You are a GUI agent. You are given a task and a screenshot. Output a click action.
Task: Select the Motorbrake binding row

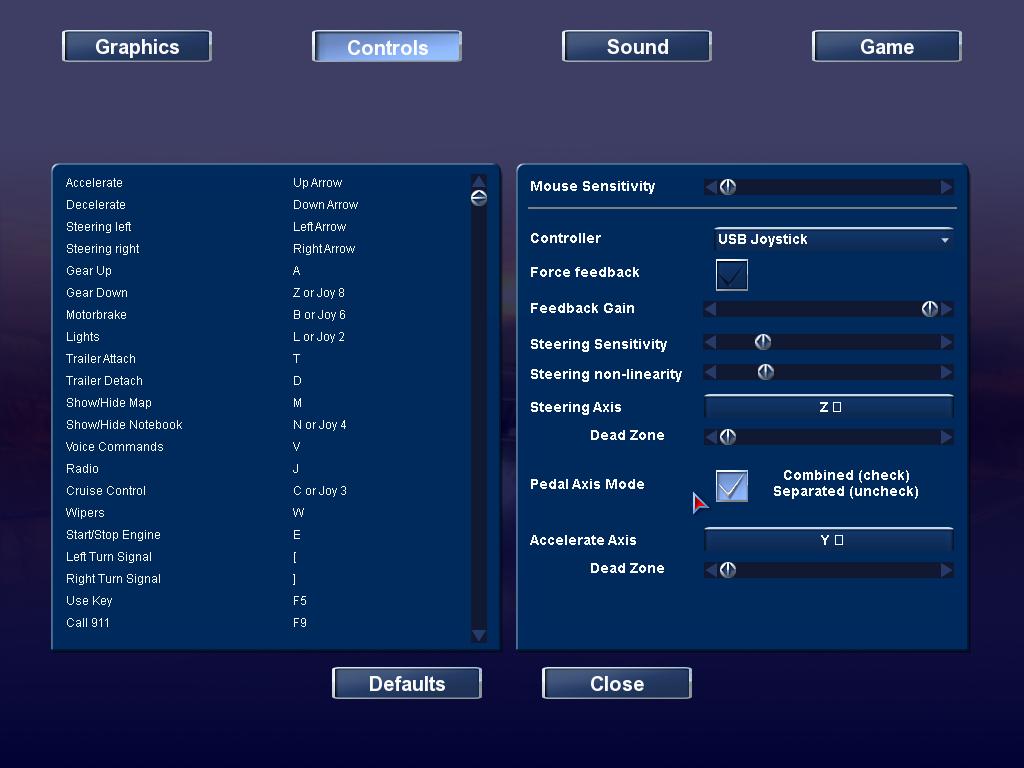coord(264,315)
